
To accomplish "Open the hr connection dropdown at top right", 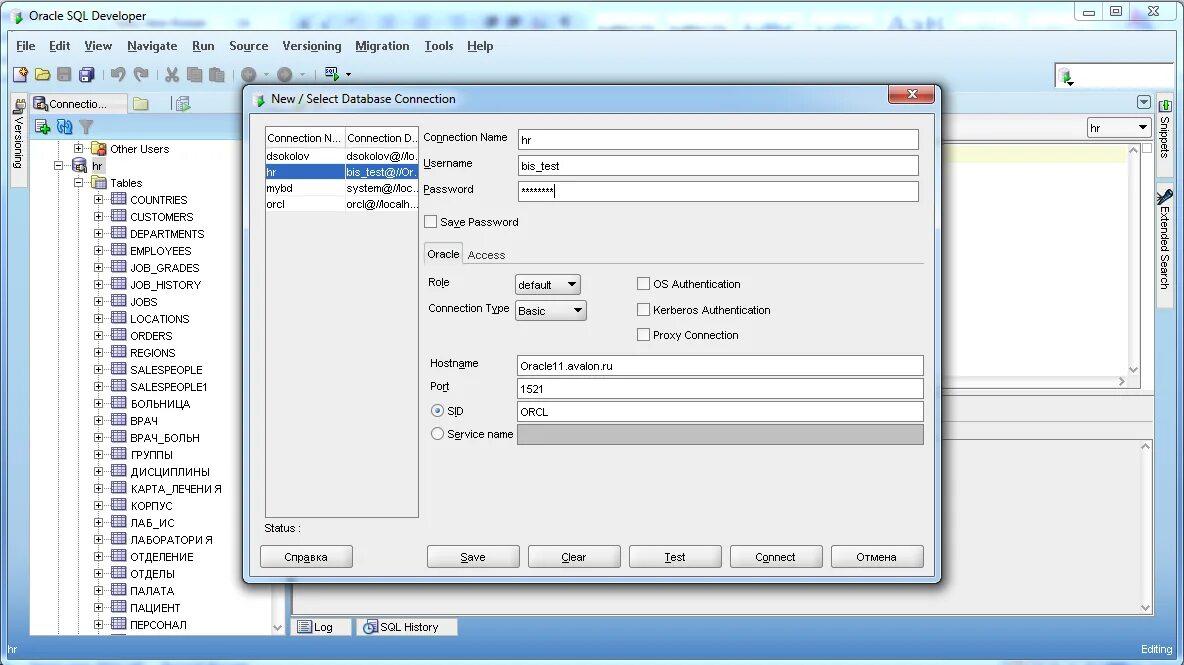I will pos(1119,128).
